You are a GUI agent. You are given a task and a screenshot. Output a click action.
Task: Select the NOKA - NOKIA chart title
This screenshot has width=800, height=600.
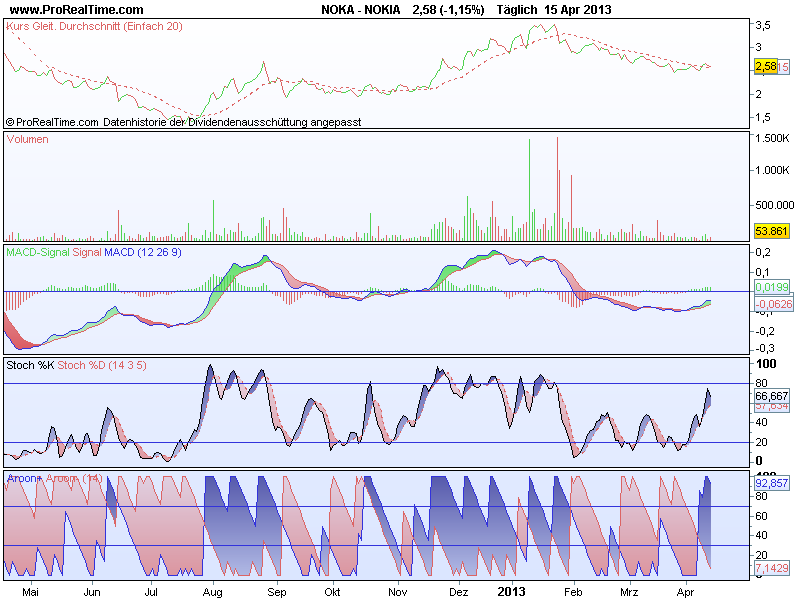point(361,10)
